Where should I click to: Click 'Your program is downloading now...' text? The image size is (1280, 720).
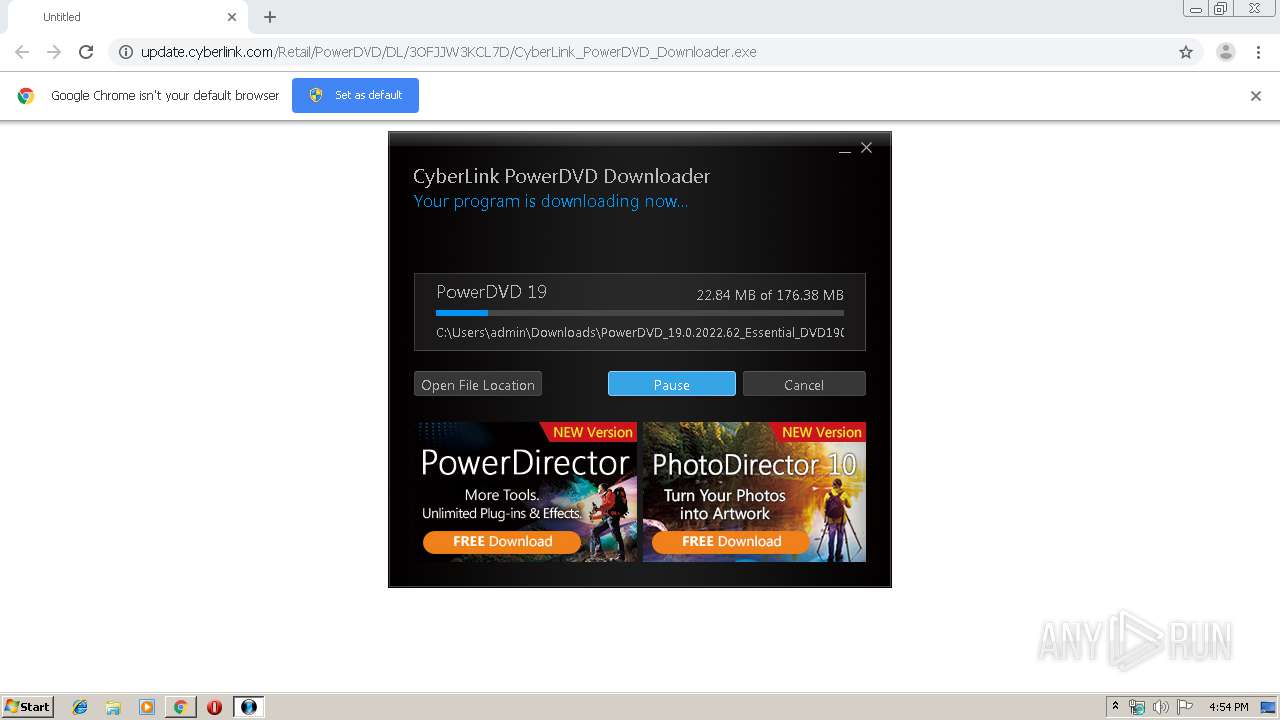[x=551, y=201]
